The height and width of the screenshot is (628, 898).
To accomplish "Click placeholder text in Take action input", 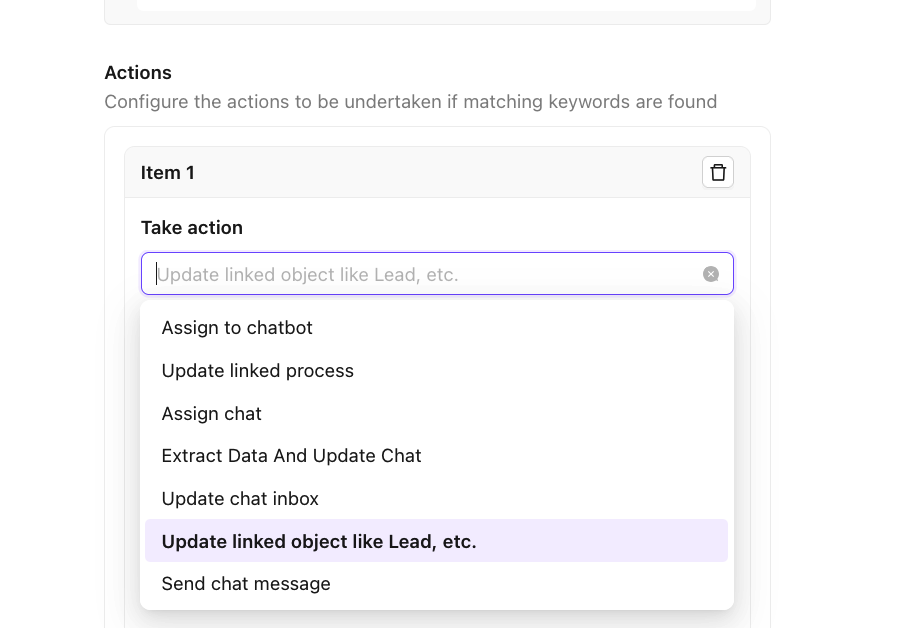I will 308,275.
